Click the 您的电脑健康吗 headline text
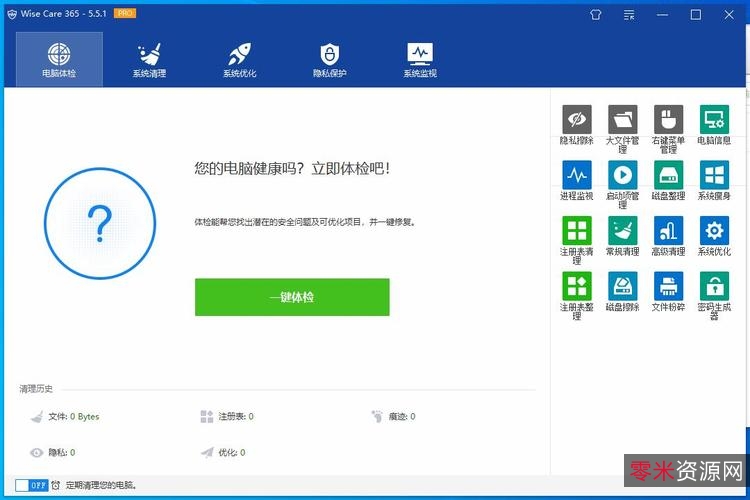The width and height of the screenshot is (750, 500). (292, 168)
